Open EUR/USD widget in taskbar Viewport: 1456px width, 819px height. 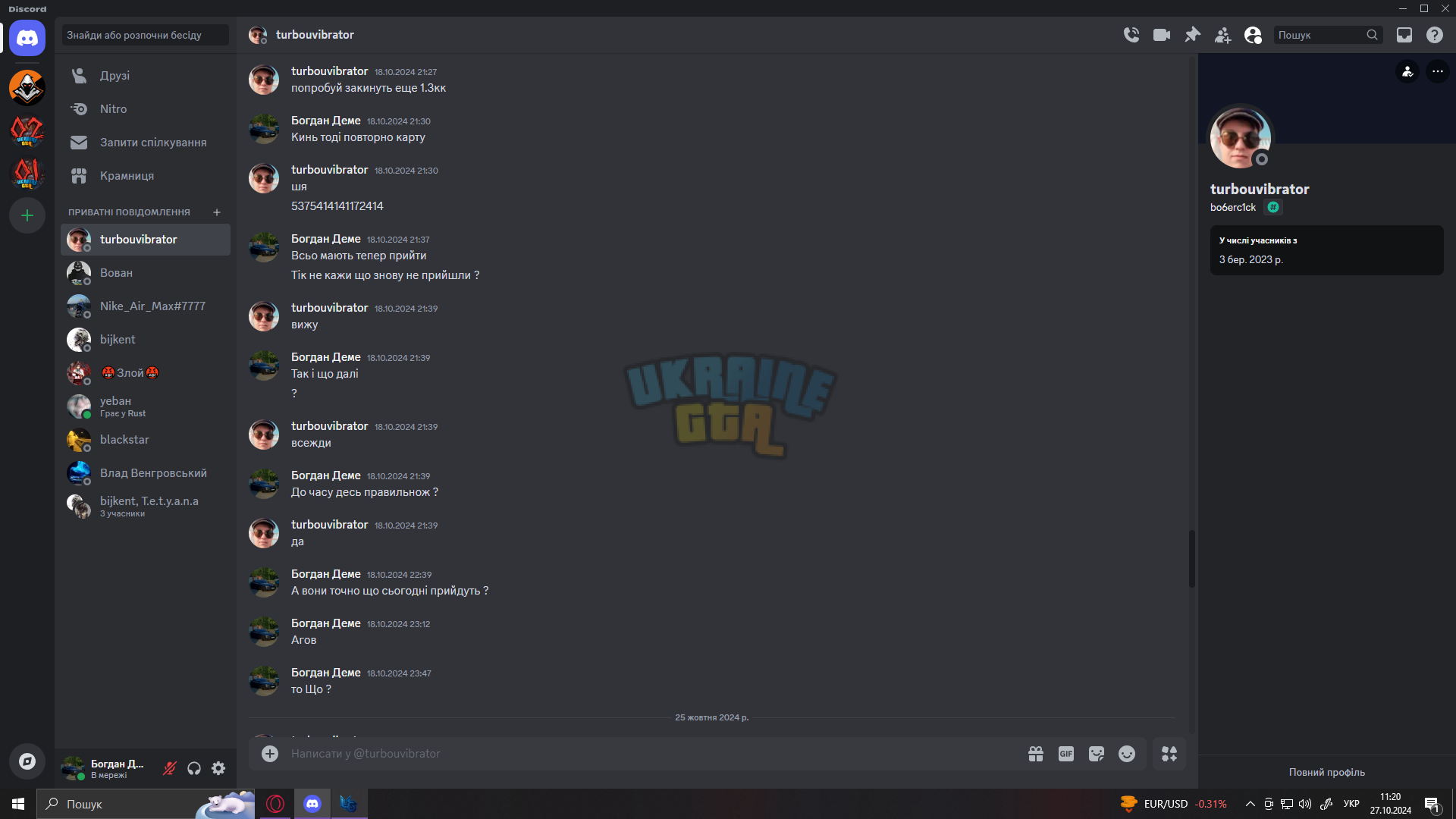[x=1173, y=804]
